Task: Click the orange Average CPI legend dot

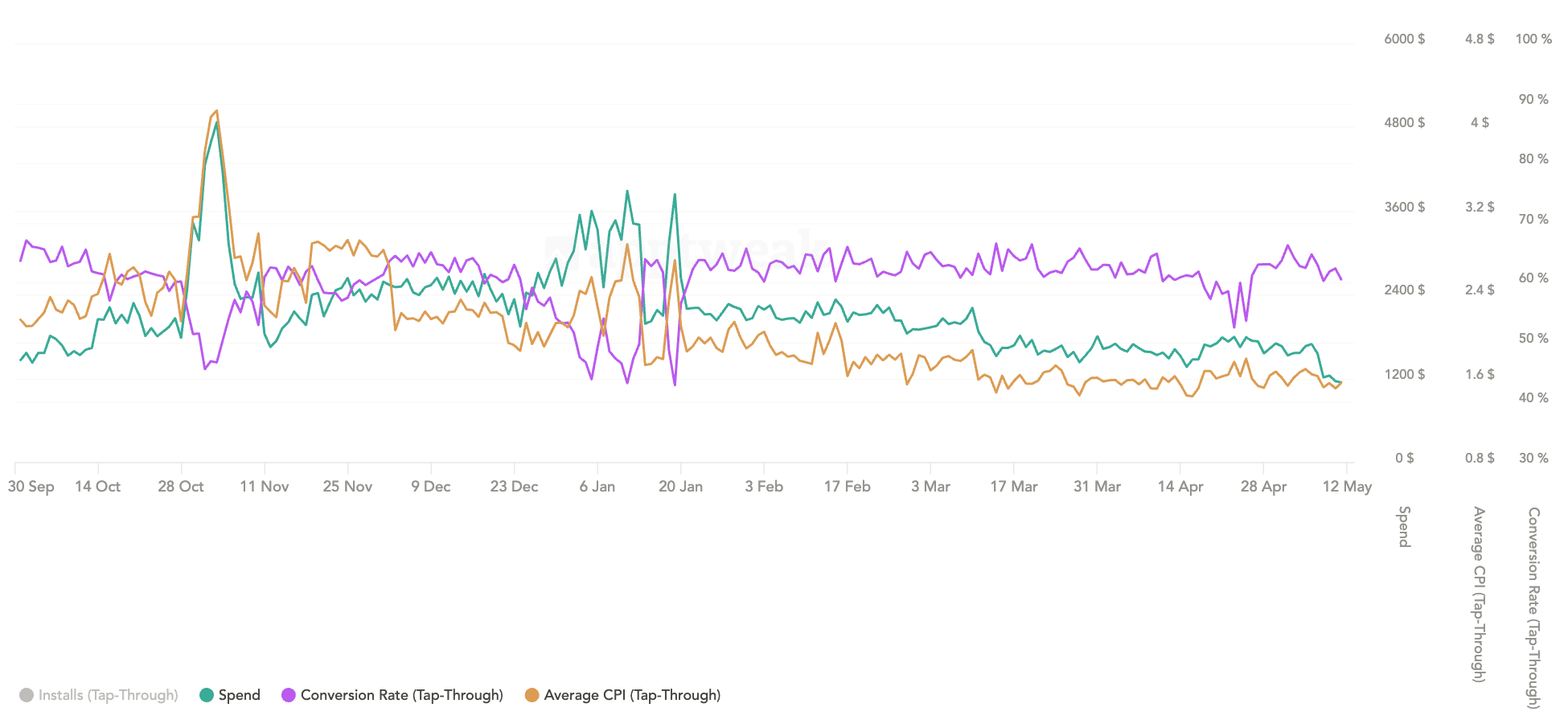Action: 532,695
